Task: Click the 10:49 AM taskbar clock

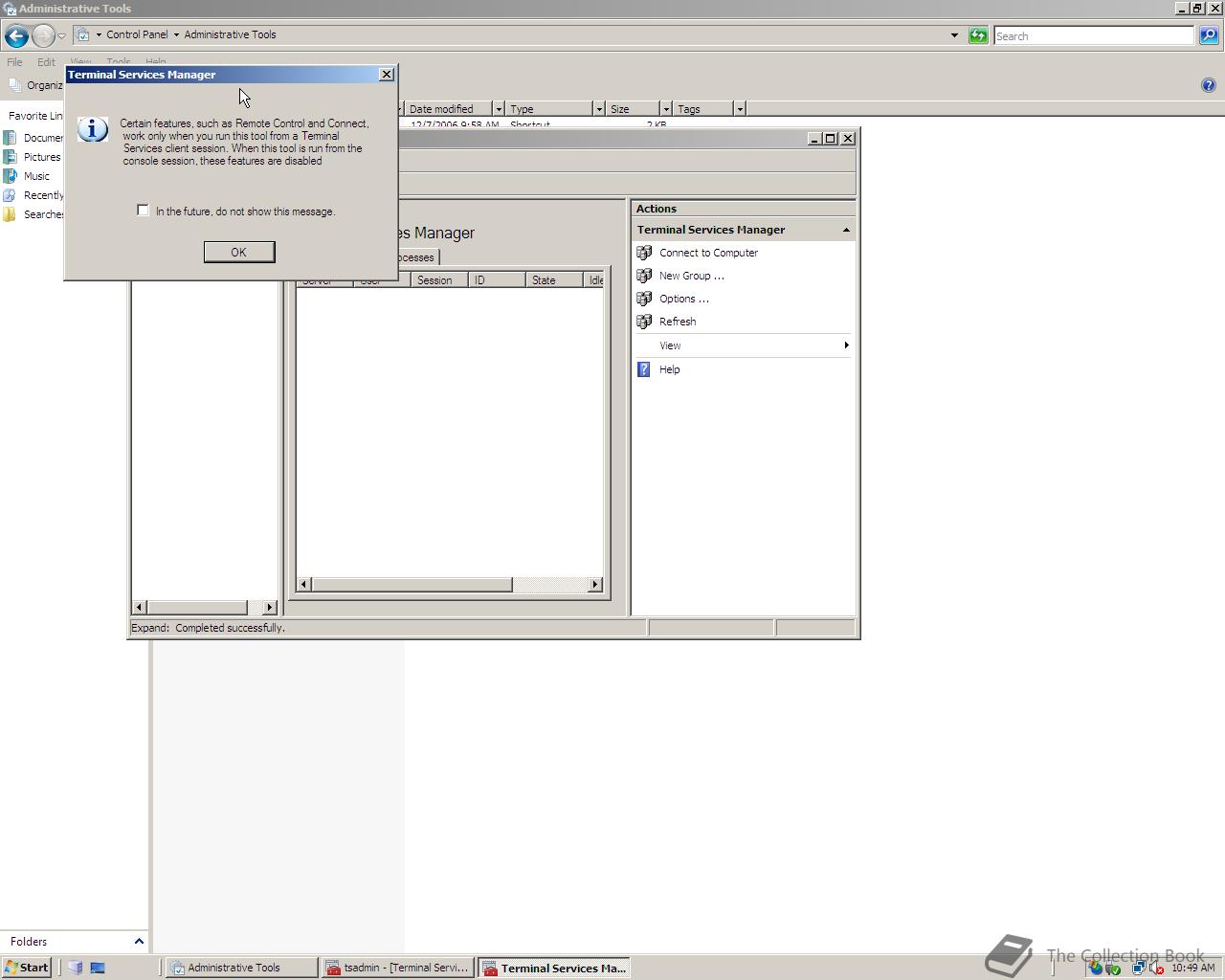Action: pos(1192,968)
